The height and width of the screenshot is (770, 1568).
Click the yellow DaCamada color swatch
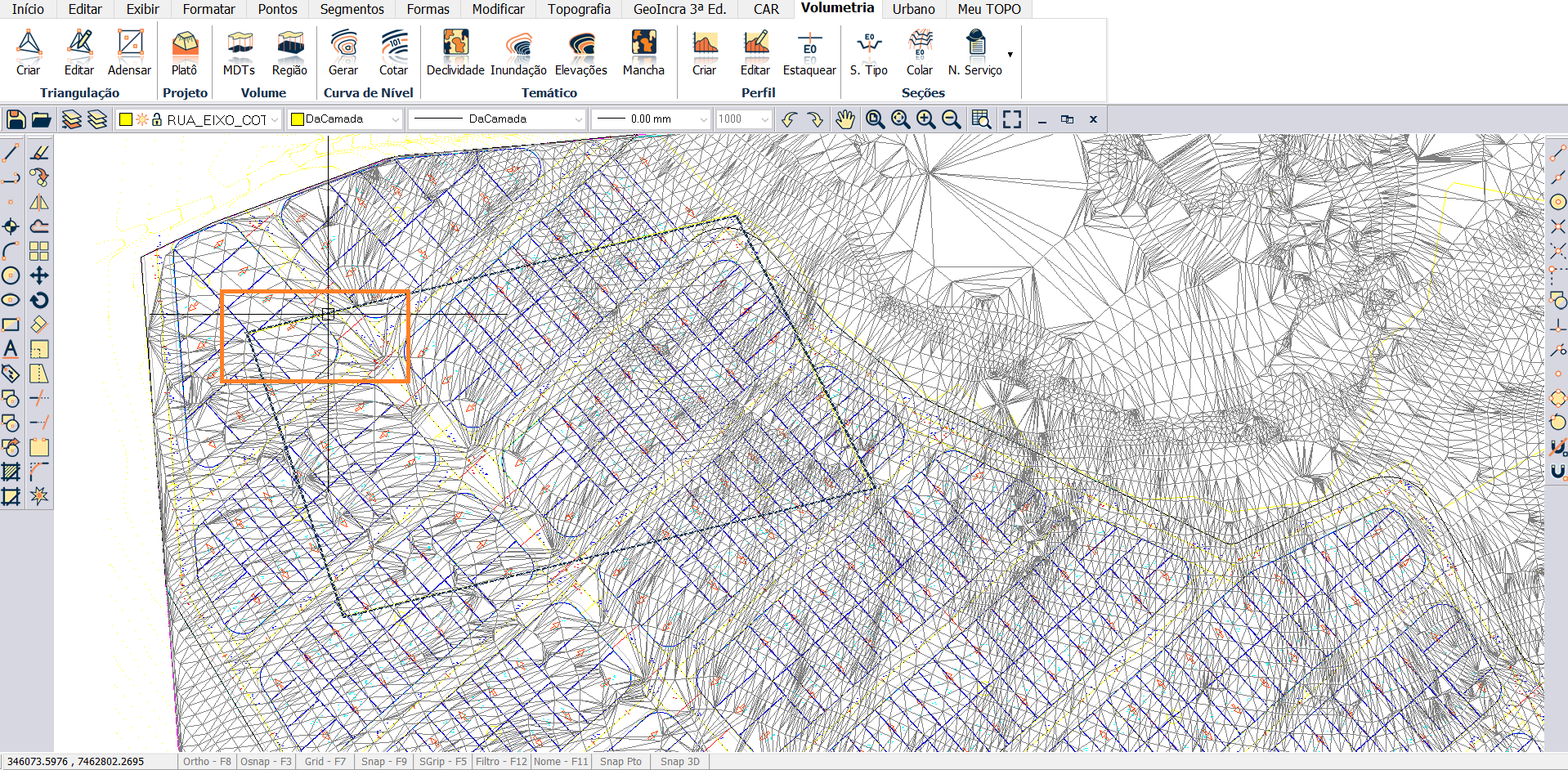click(298, 119)
